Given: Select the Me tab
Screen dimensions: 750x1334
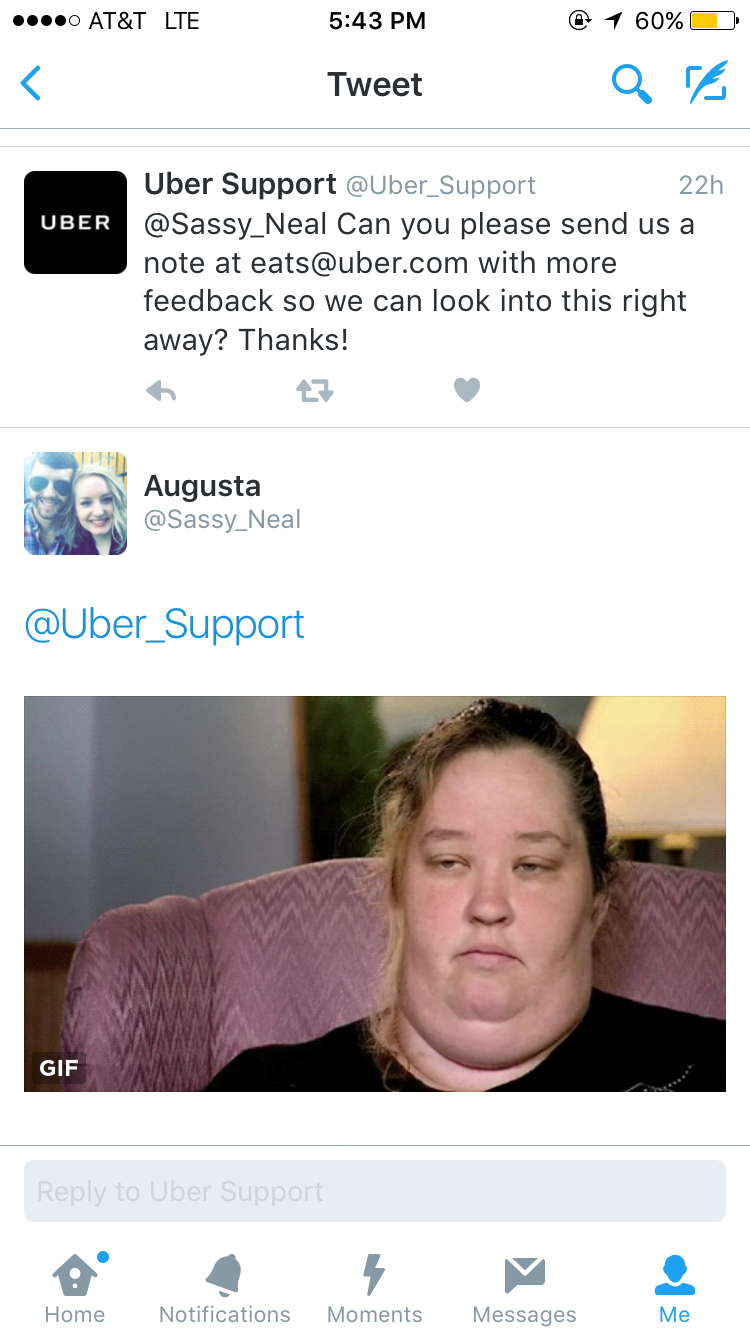Looking at the screenshot, I should [x=675, y=1289].
